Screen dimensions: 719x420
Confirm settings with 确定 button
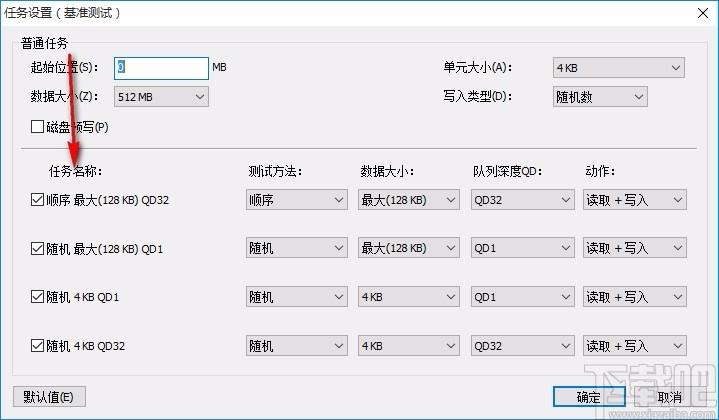click(x=589, y=397)
